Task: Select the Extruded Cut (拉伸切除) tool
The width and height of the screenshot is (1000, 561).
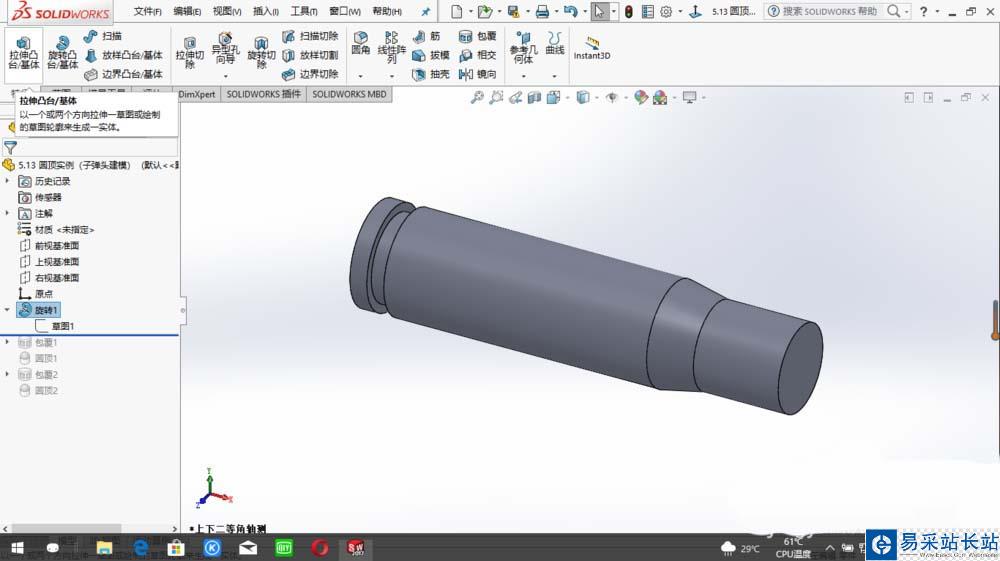Action: click(189, 53)
